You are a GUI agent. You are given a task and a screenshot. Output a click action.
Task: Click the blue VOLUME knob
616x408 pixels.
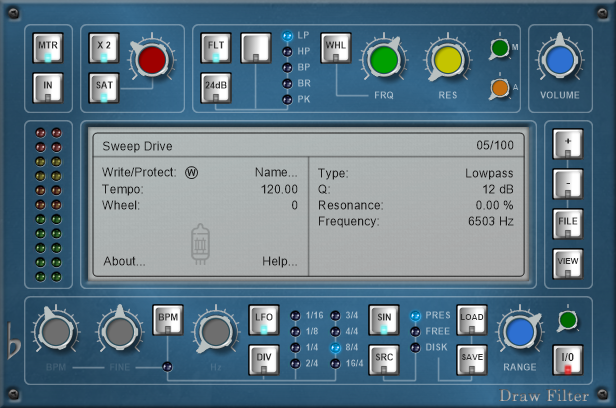pyautogui.click(x=560, y=61)
